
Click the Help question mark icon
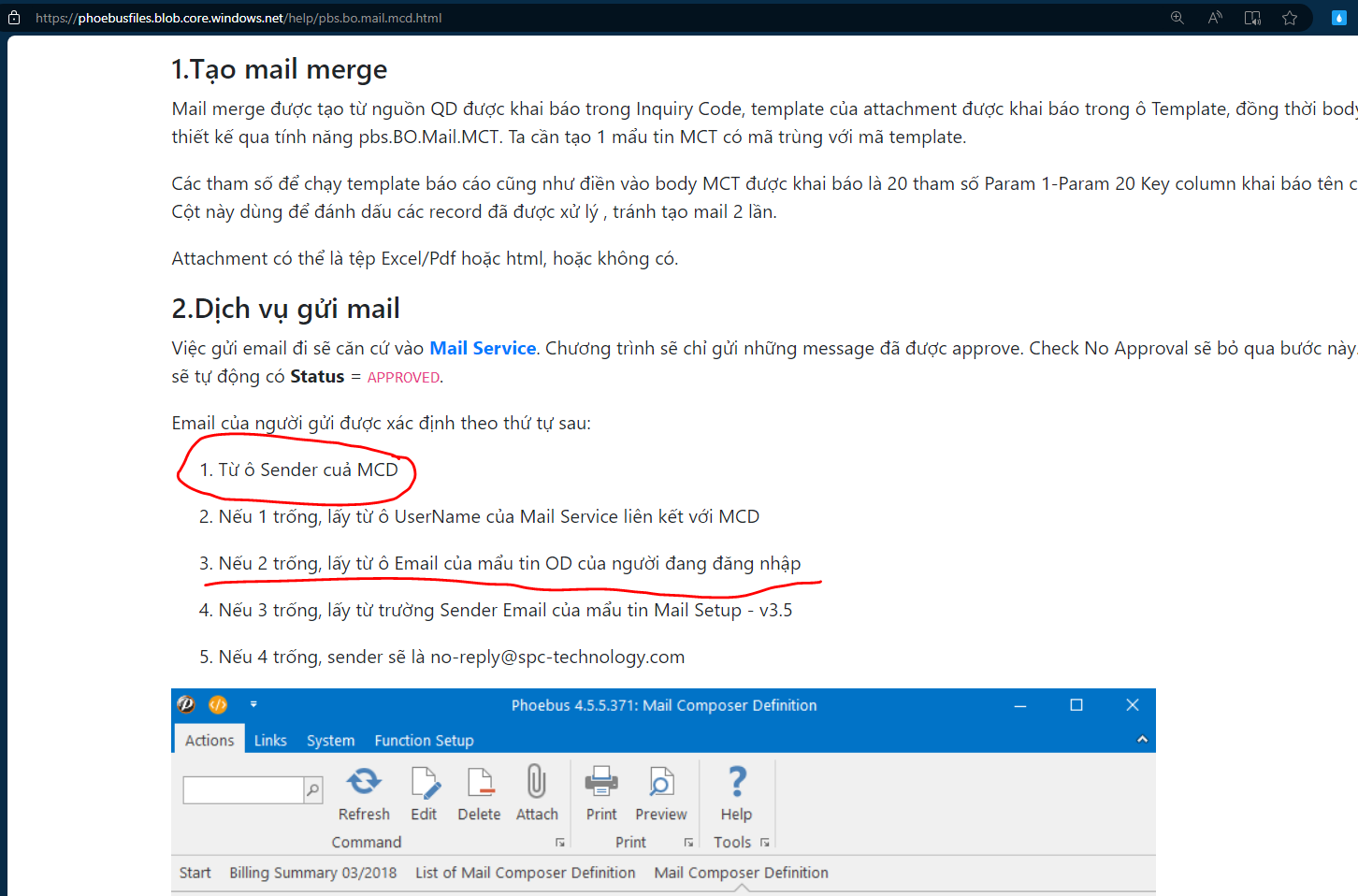[x=736, y=782]
